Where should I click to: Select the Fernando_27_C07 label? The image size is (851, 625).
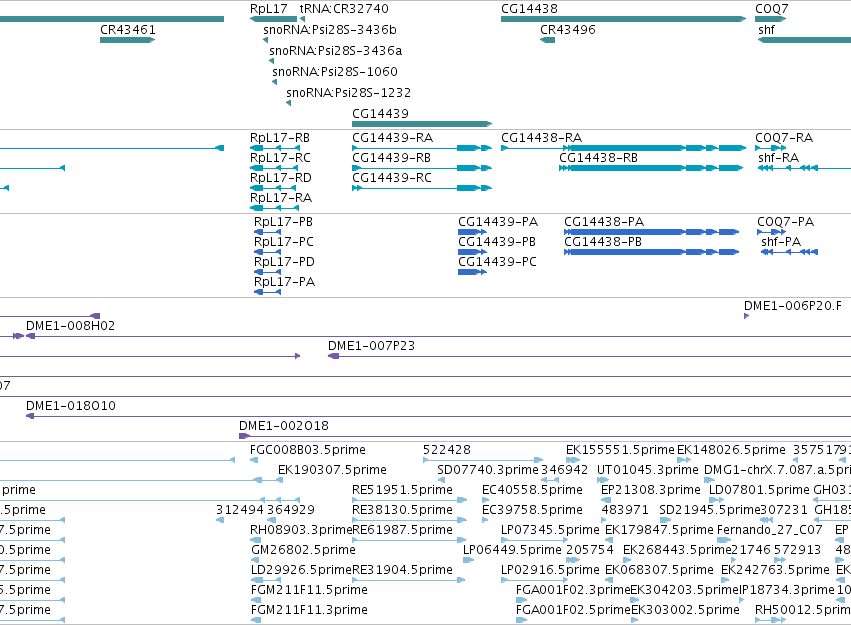pos(770,530)
